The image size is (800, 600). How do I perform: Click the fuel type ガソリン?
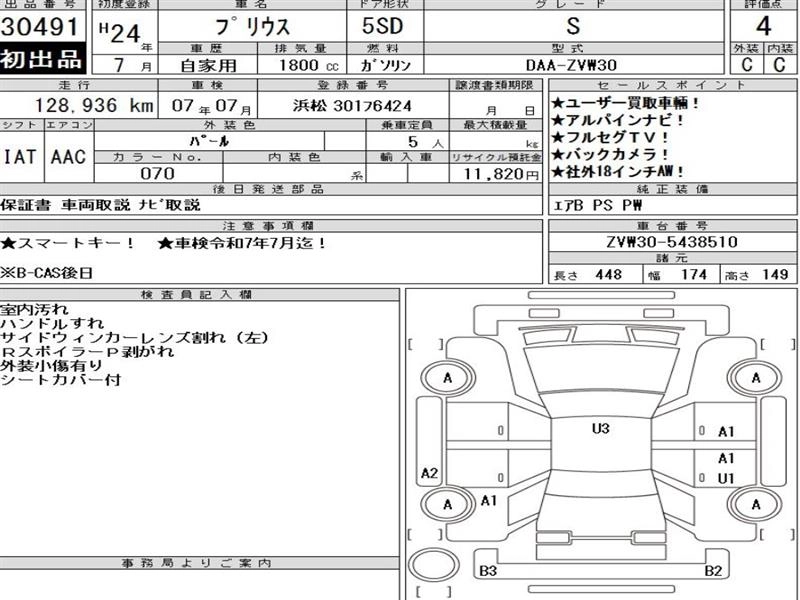pos(385,65)
